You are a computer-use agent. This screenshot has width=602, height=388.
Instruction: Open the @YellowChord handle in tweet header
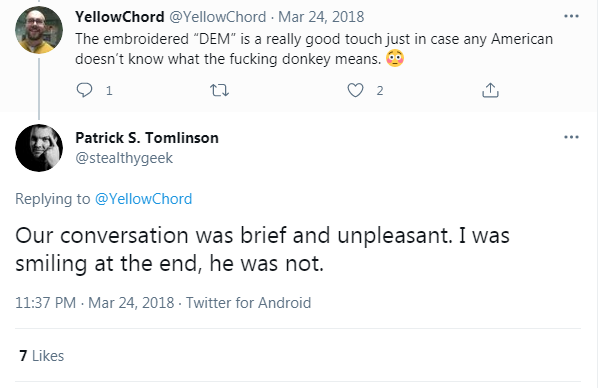tap(218, 17)
